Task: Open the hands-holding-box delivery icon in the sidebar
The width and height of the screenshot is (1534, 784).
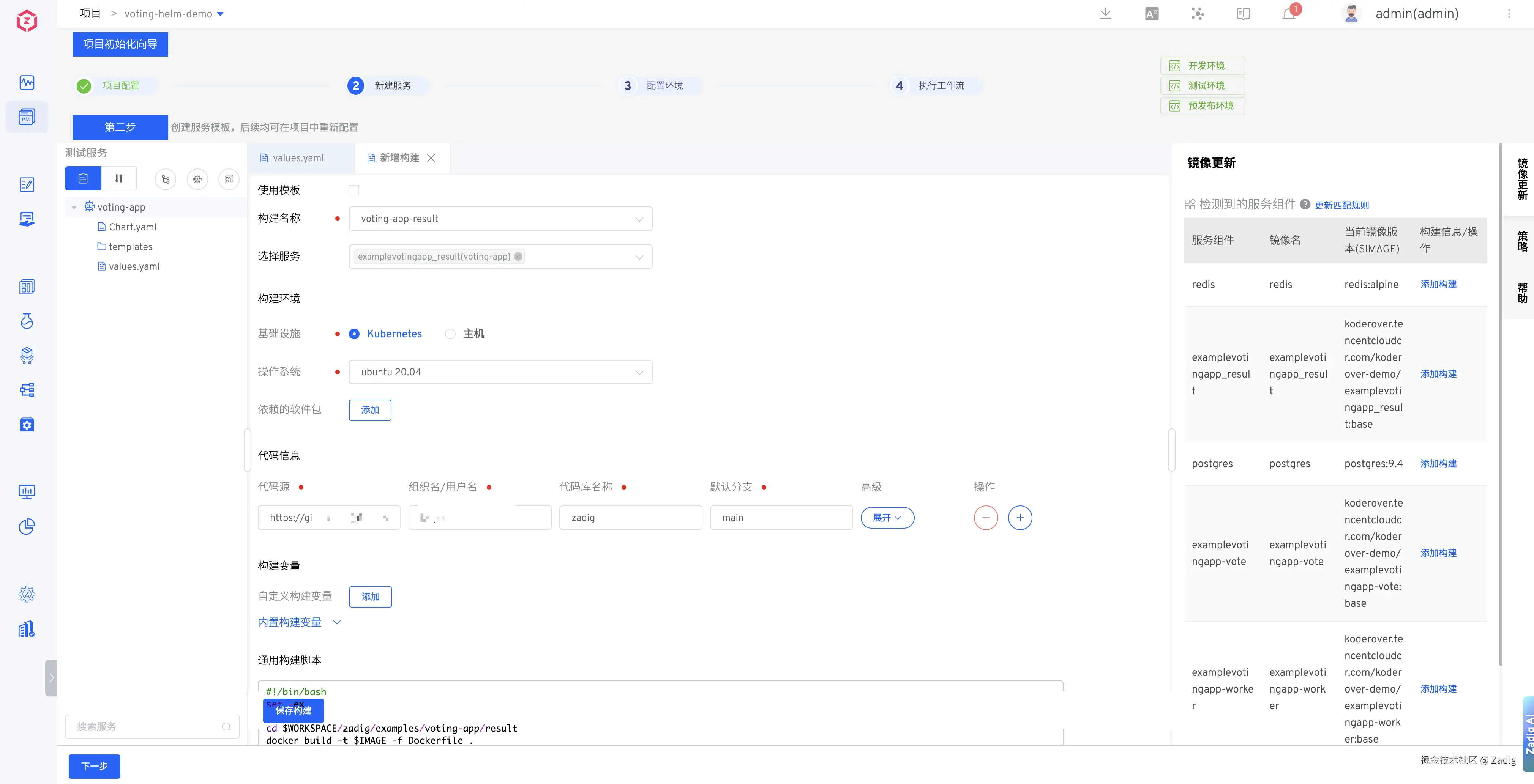Action: pos(27,356)
